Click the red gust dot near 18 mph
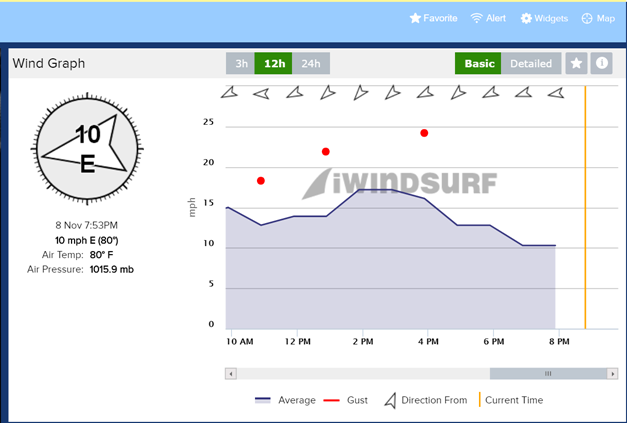The width and height of the screenshot is (627, 423). (x=261, y=181)
